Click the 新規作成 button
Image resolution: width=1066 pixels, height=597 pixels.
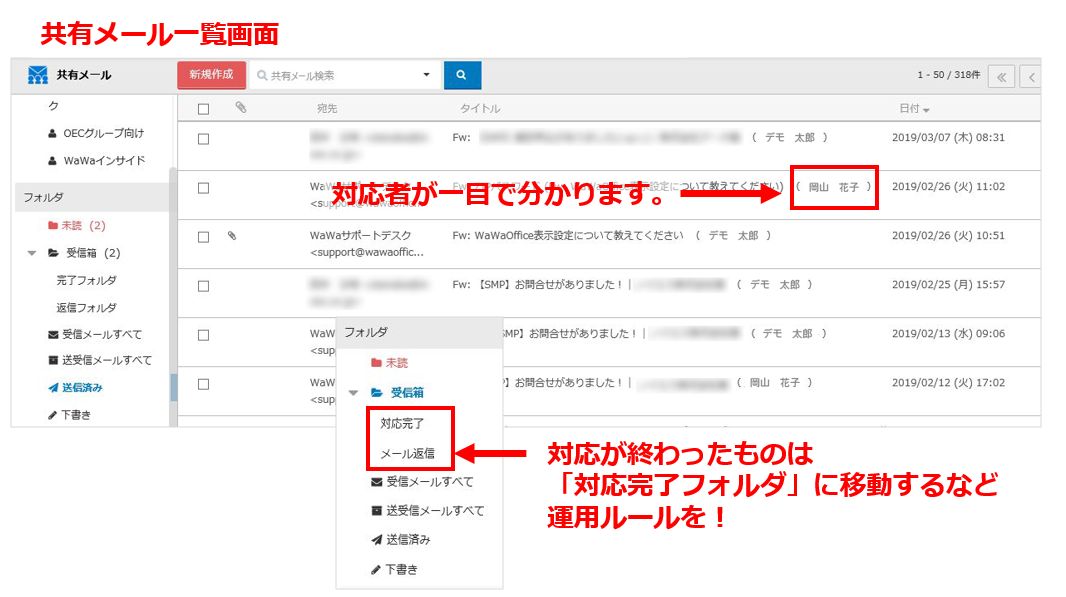coord(211,75)
